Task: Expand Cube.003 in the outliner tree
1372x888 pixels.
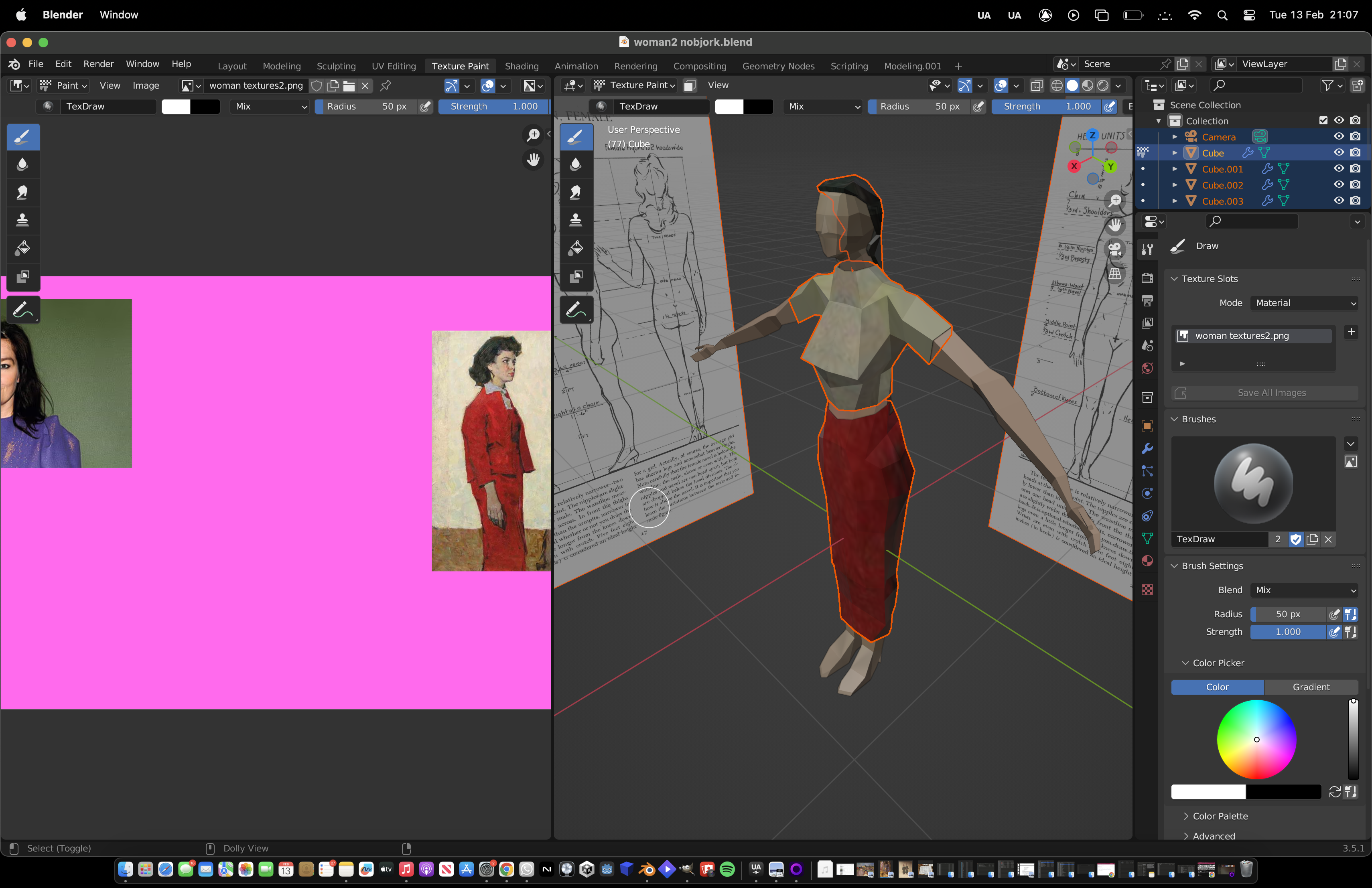Action: pos(1174,201)
